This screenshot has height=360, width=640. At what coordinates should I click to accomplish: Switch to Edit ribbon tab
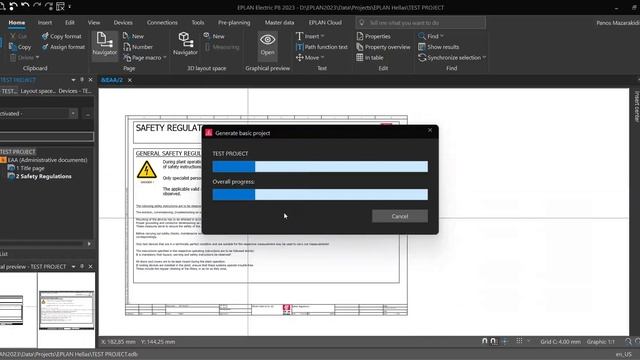[x=70, y=22]
